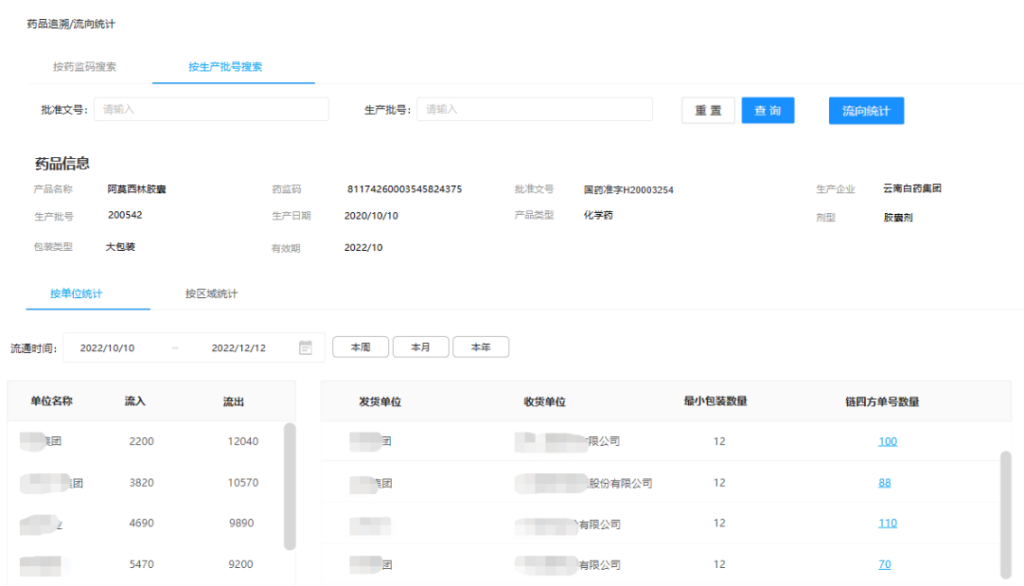Focus the 生产批号 input field

coord(535,109)
